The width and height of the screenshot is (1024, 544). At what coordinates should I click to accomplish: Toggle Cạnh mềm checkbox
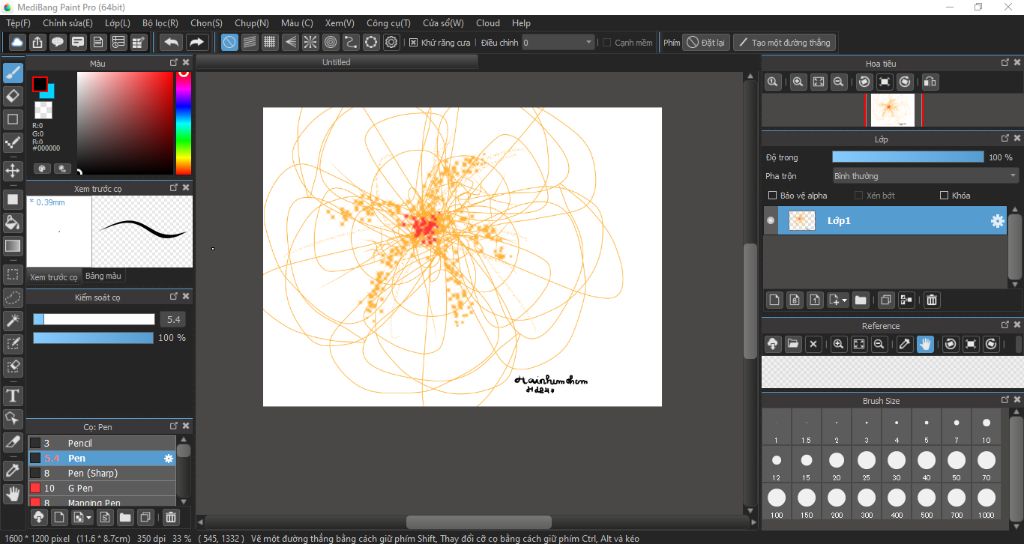click(x=607, y=42)
